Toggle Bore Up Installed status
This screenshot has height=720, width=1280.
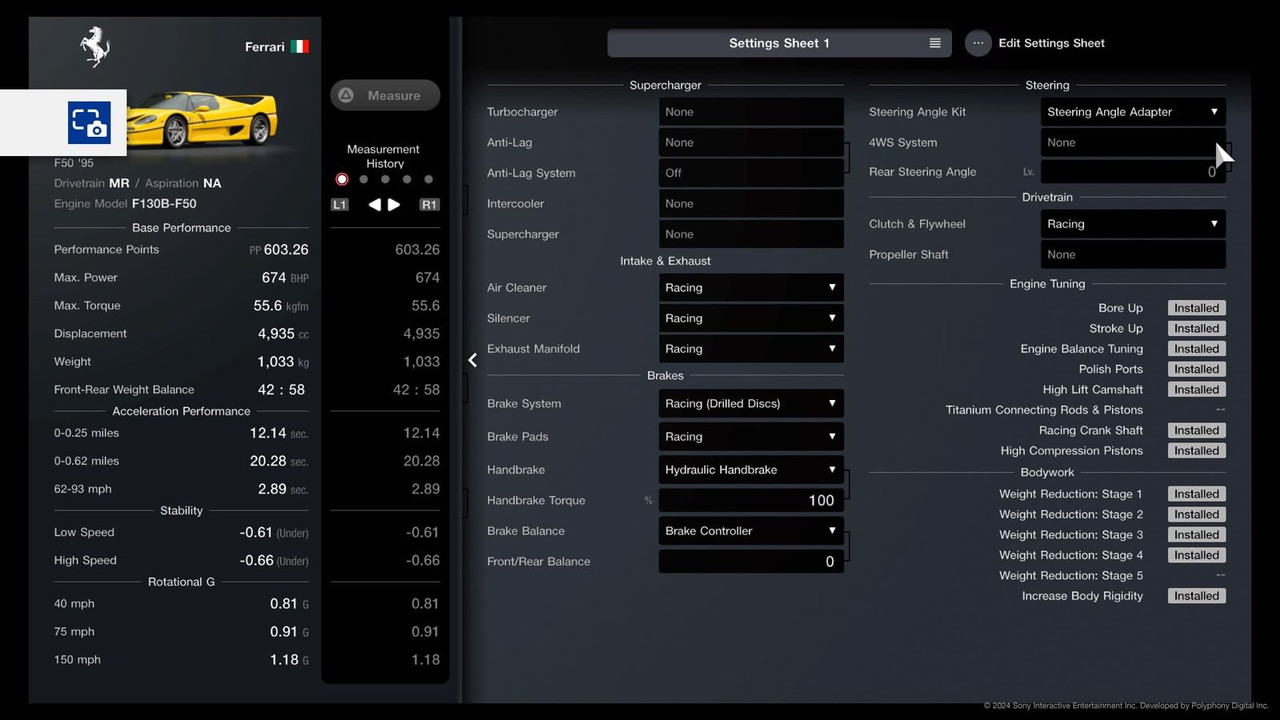pyautogui.click(x=1197, y=308)
